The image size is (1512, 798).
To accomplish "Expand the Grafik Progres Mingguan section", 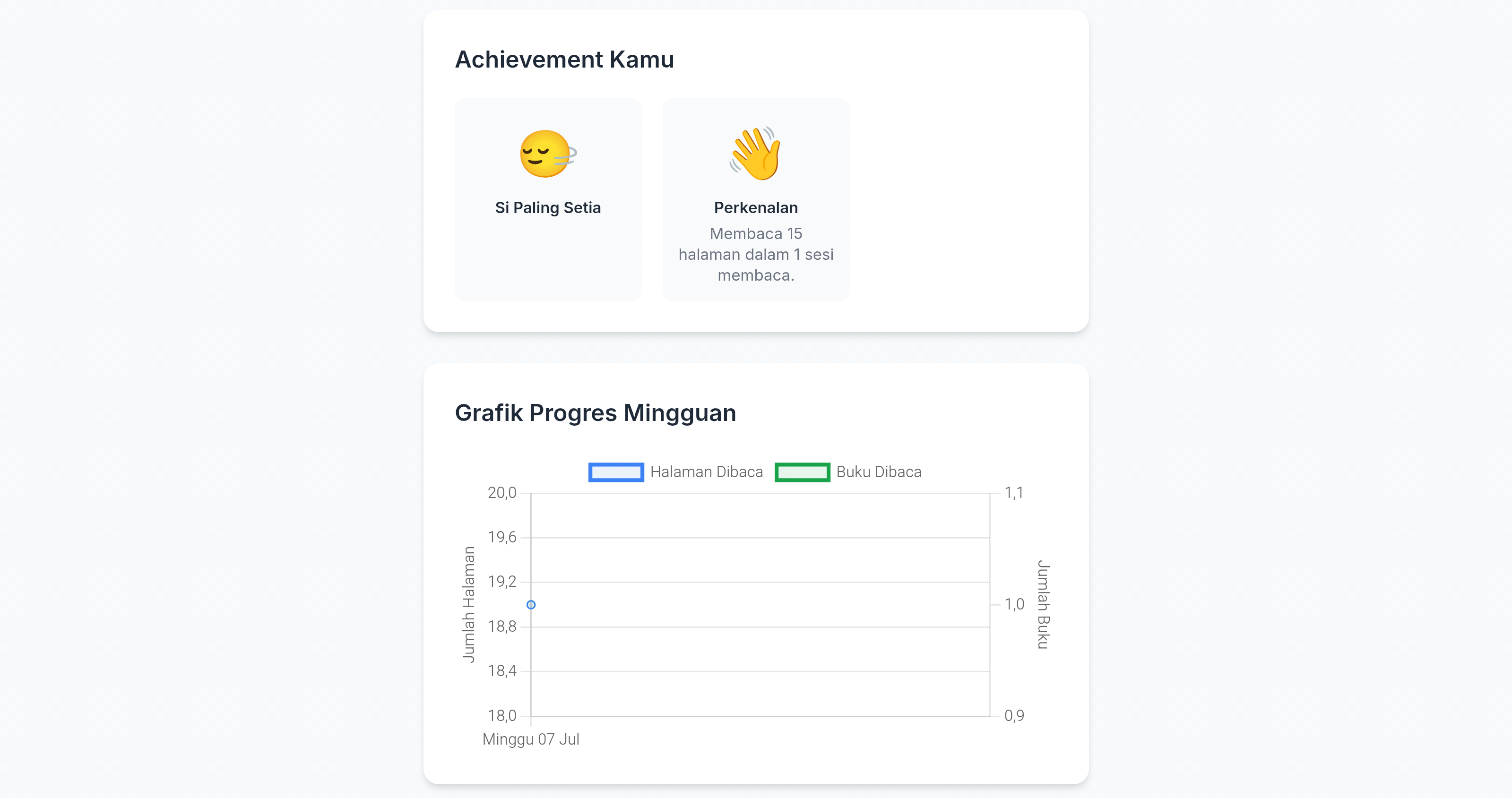I will [x=596, y=412].
